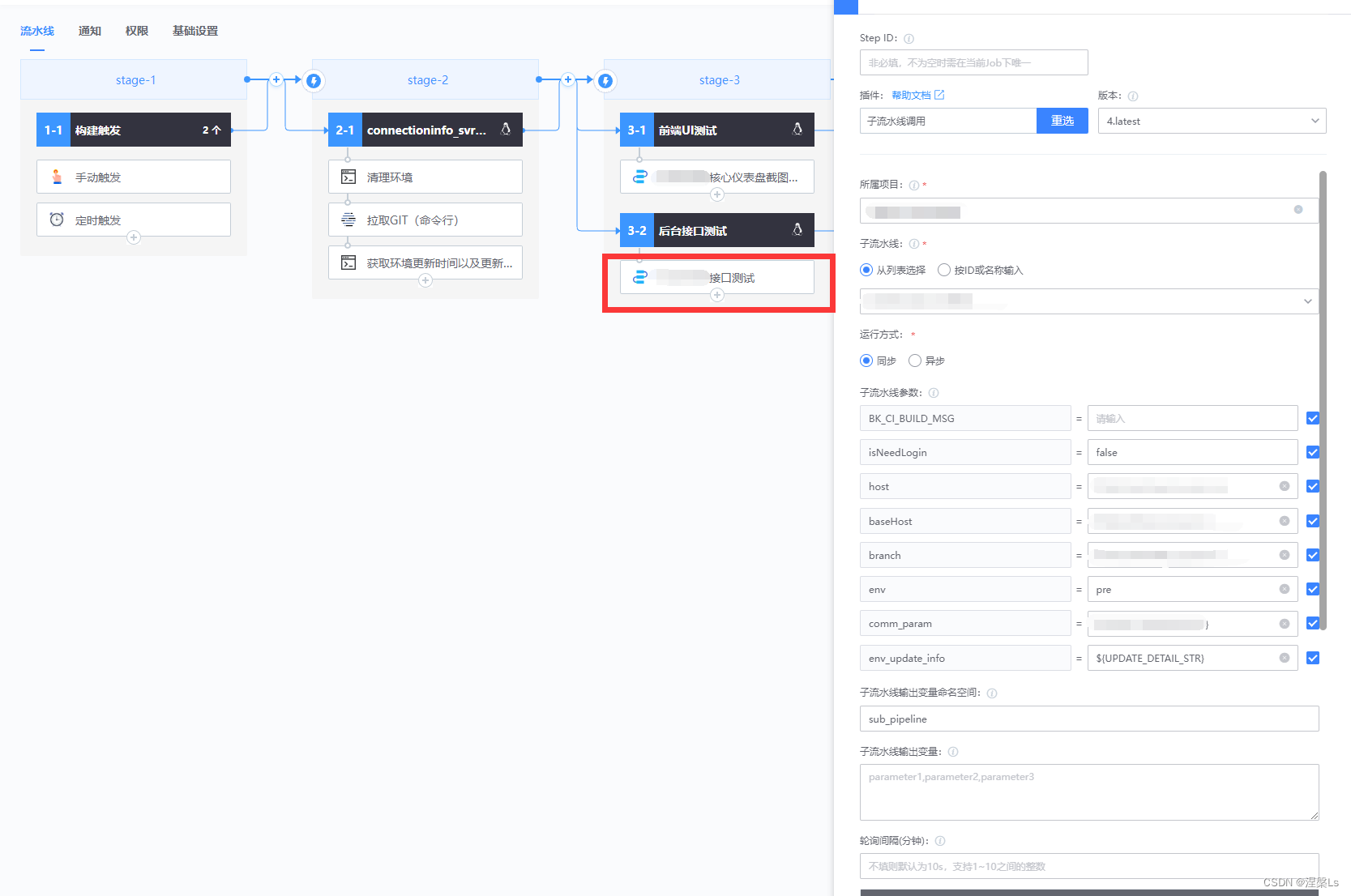The width and height of the screenshot is (1351, 896).
Task: Click the 子流水线参数 info icon
Action: click(x=934, y=393)
